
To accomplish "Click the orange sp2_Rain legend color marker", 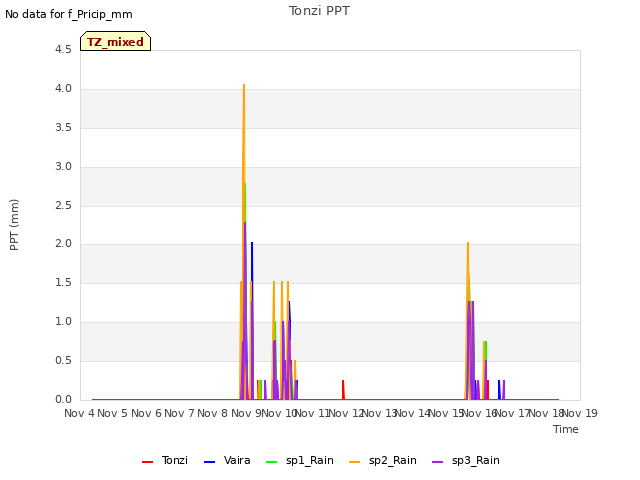I will tap(355, 462).
